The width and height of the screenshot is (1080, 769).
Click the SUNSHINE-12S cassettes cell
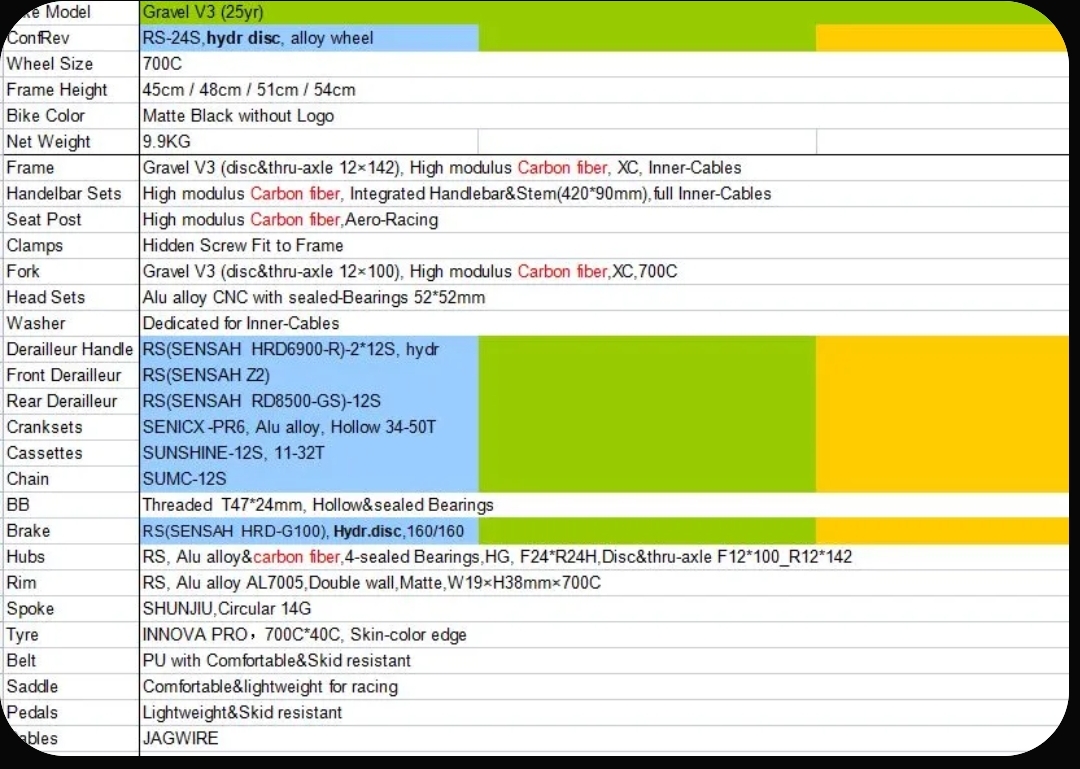coord(234,454)
